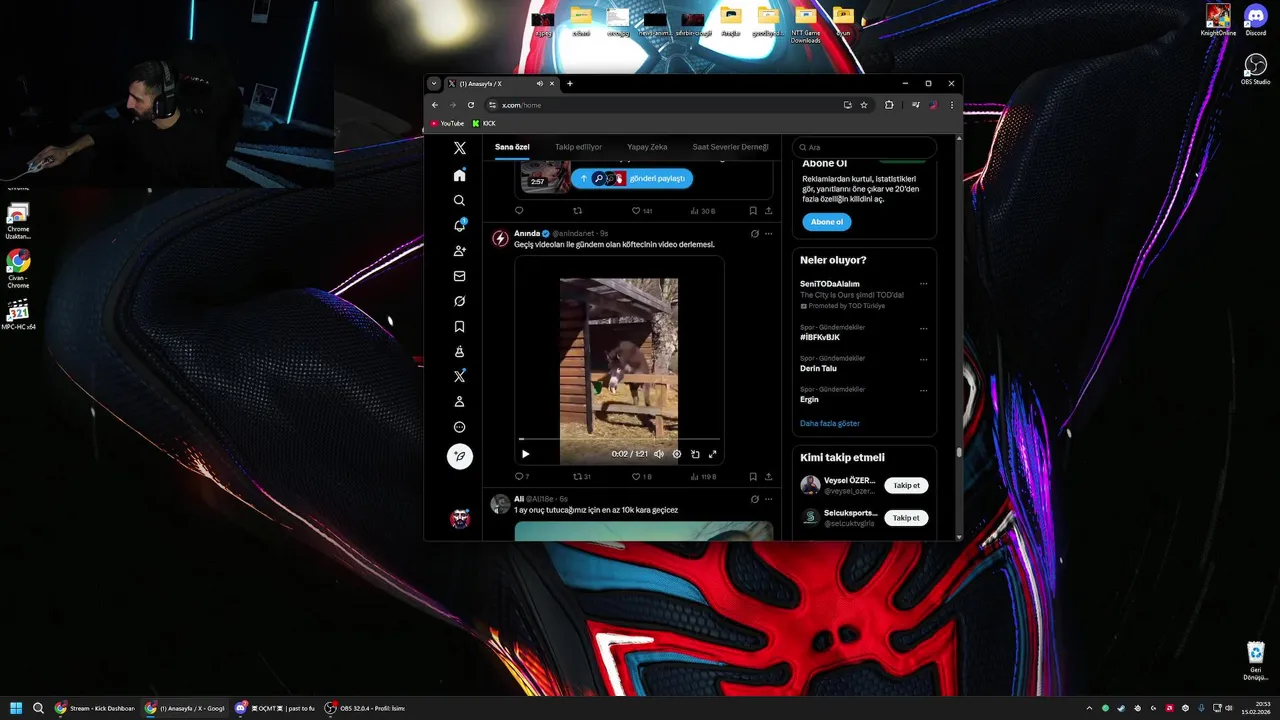View the 119 B view count stats of Anında post
The width and height of the screenshot is (1280, 720).
click(x=703, y=477)
